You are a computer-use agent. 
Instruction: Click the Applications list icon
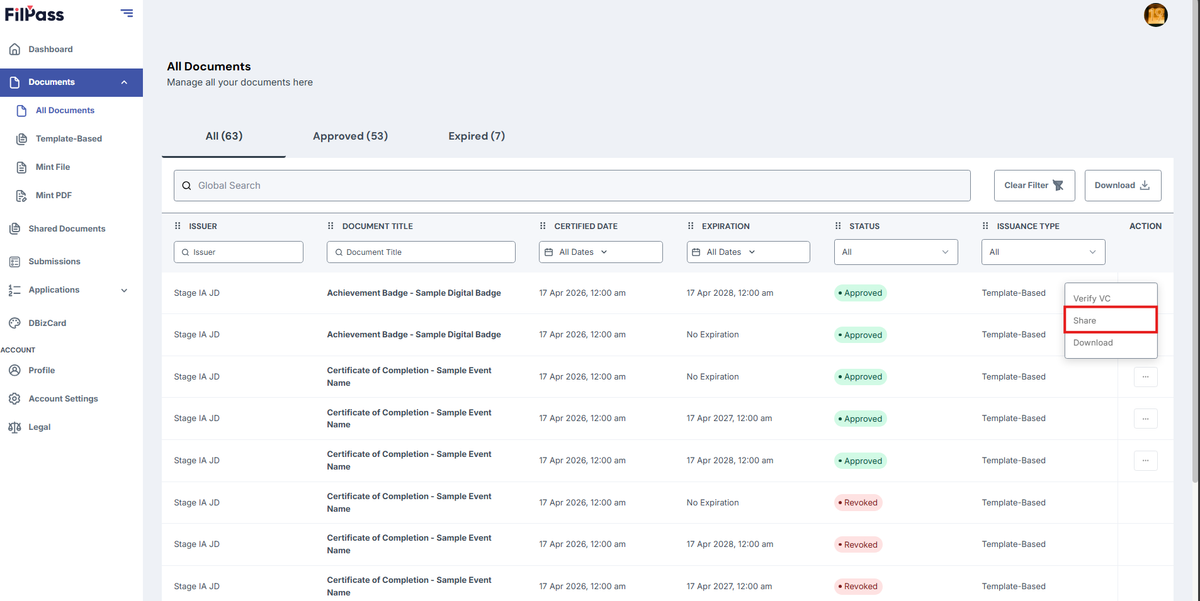tap(14, 290)
